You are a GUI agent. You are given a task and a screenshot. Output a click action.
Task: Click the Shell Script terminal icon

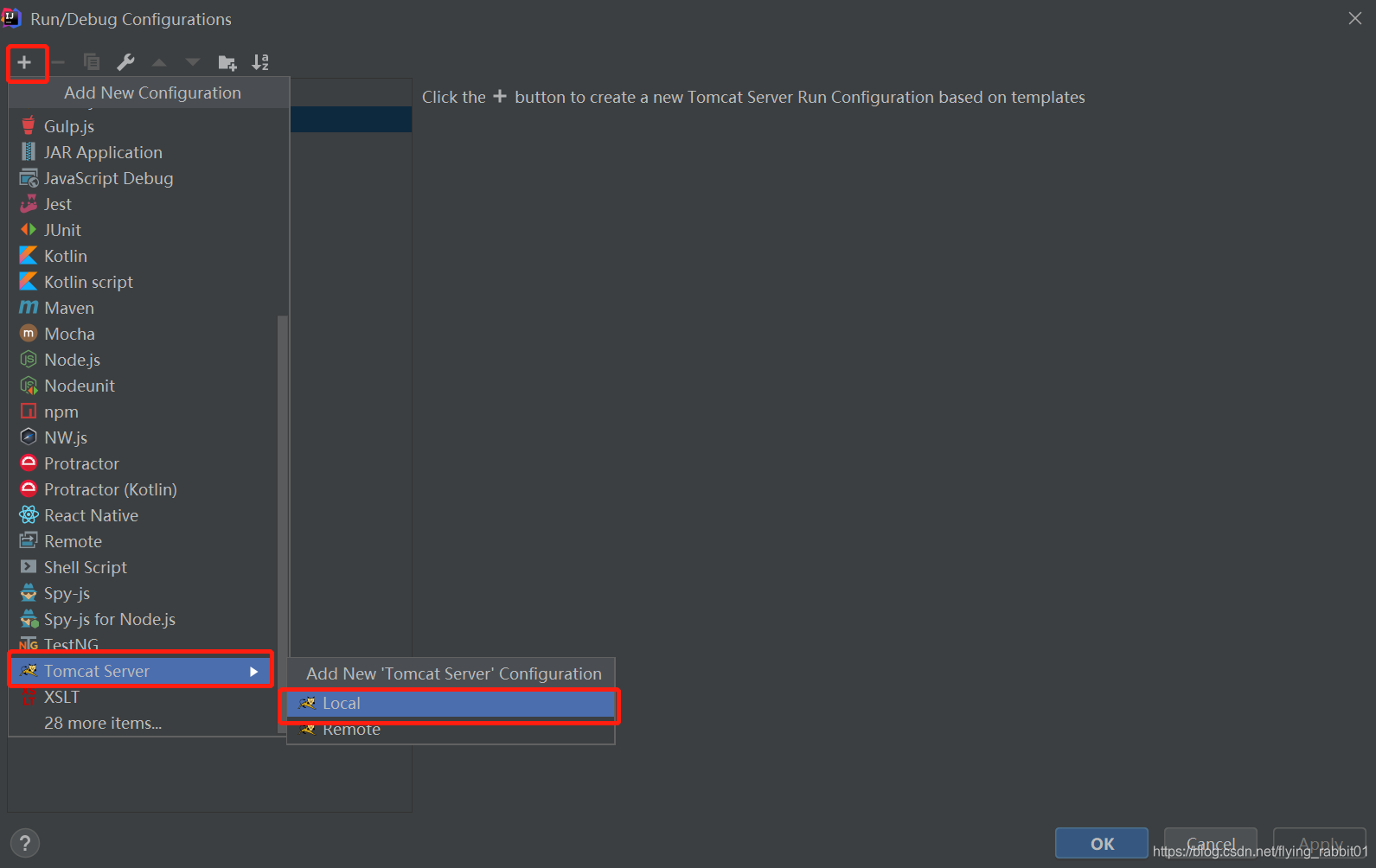(x=29, y=567)
